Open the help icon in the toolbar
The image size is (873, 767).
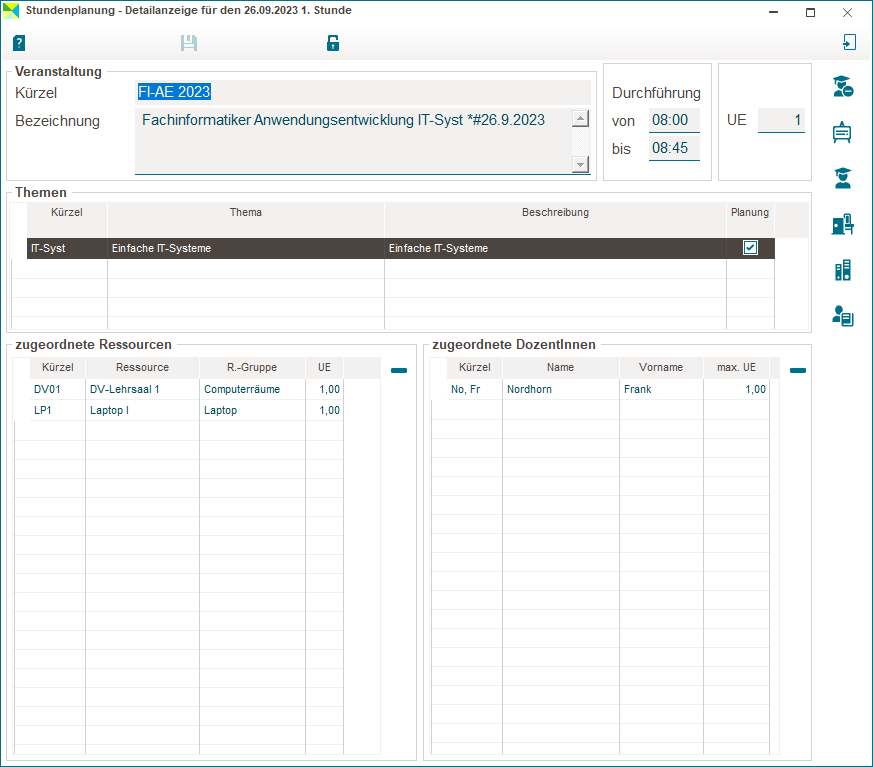click(x=19, y=43)
